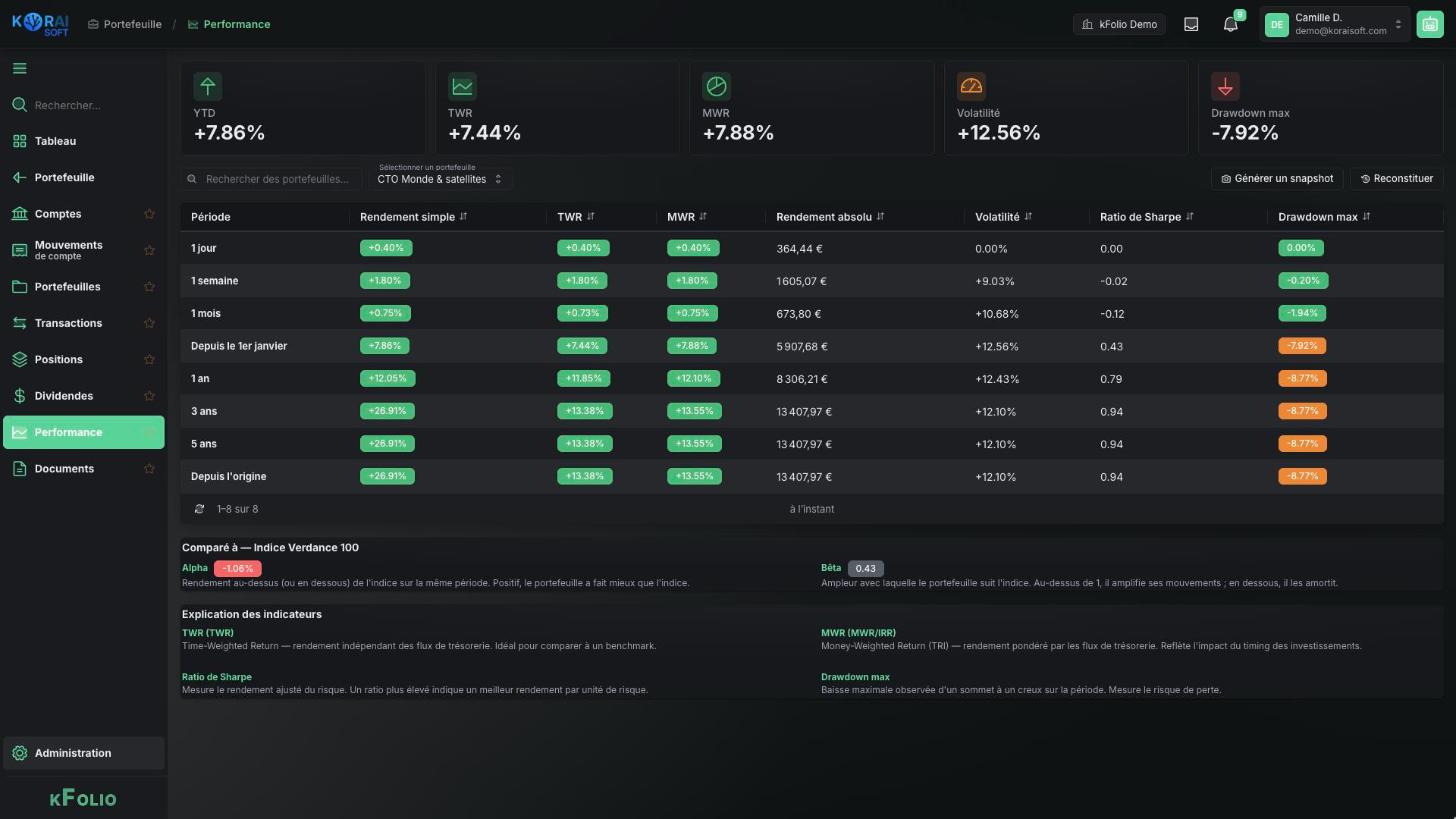Screen dimensions: 1456x819
Task: Click the sidebar Rechercher search box
Action: [x=84, y=105]
